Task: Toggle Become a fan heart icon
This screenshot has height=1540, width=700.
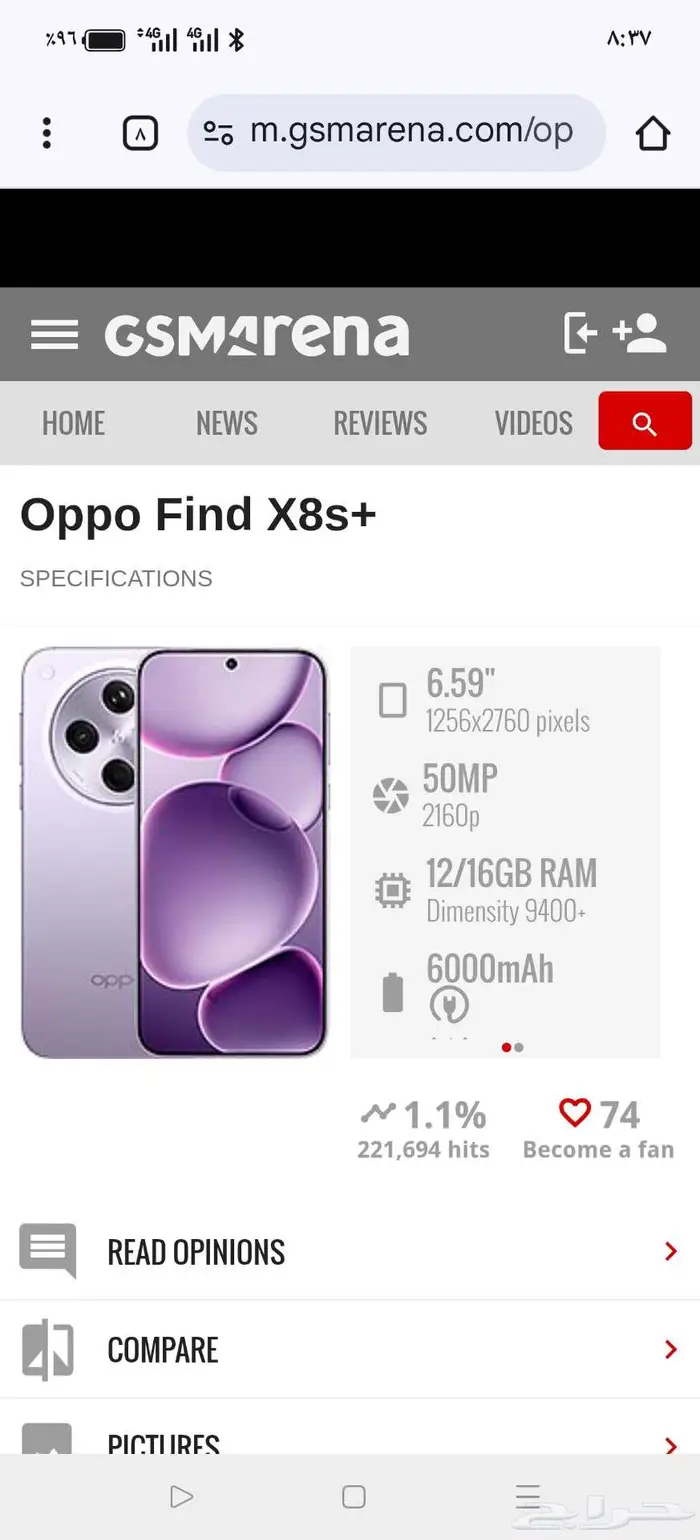Action: 574,1110
